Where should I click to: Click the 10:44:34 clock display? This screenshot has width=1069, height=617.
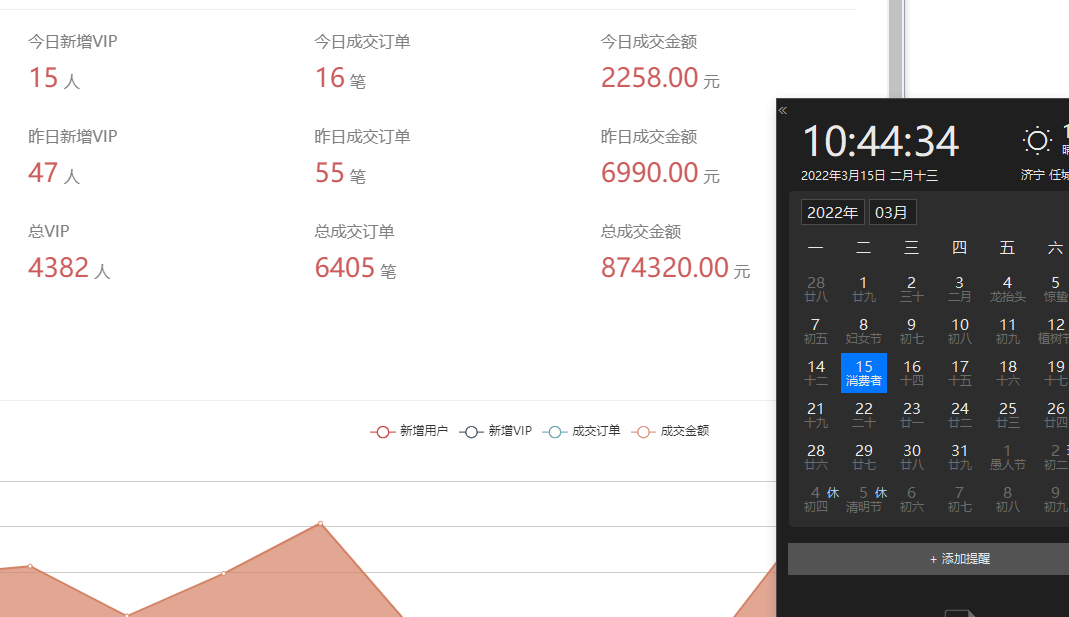[881, 142]
